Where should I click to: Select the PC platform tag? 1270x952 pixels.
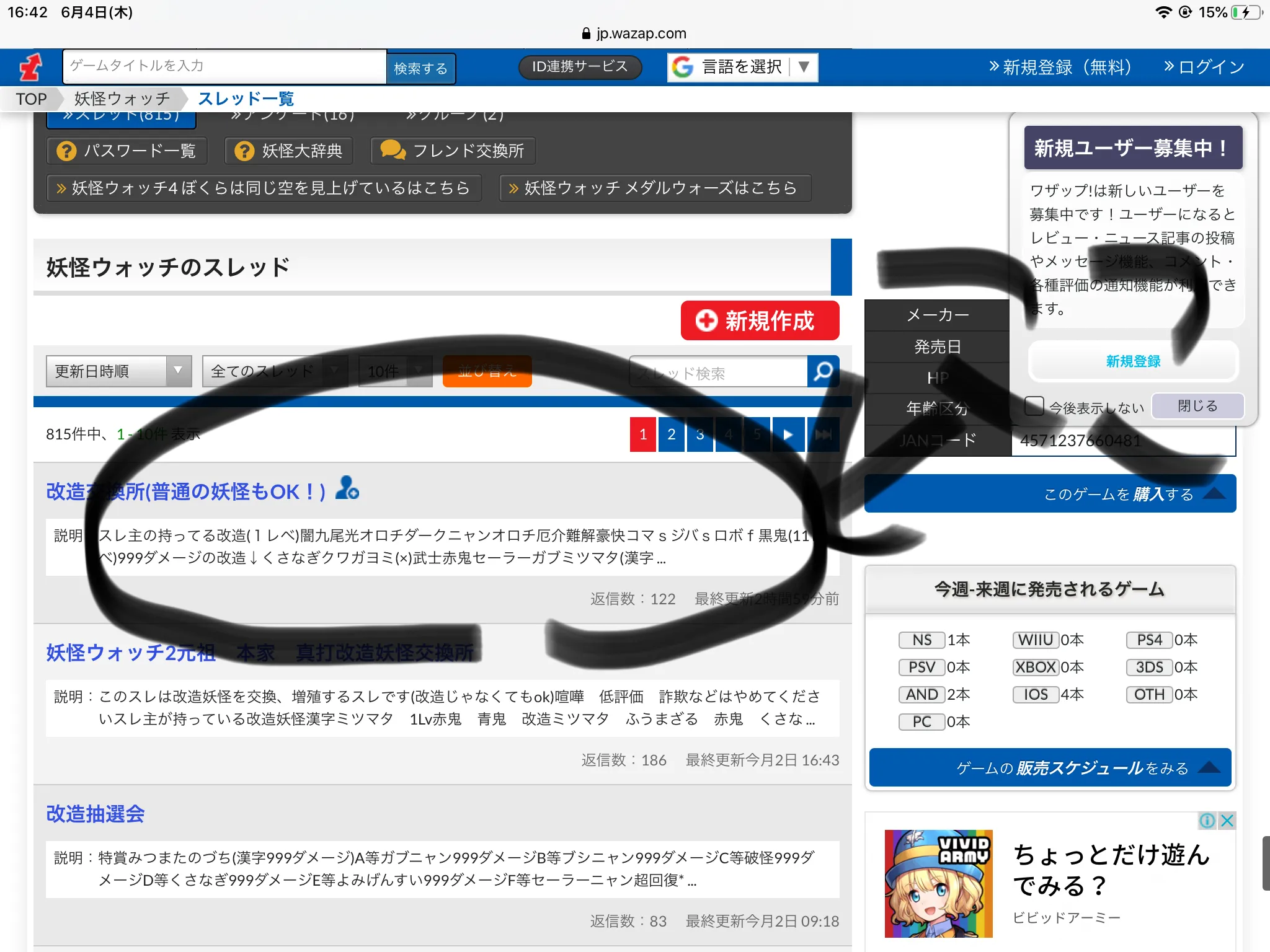tap(921, 722)
